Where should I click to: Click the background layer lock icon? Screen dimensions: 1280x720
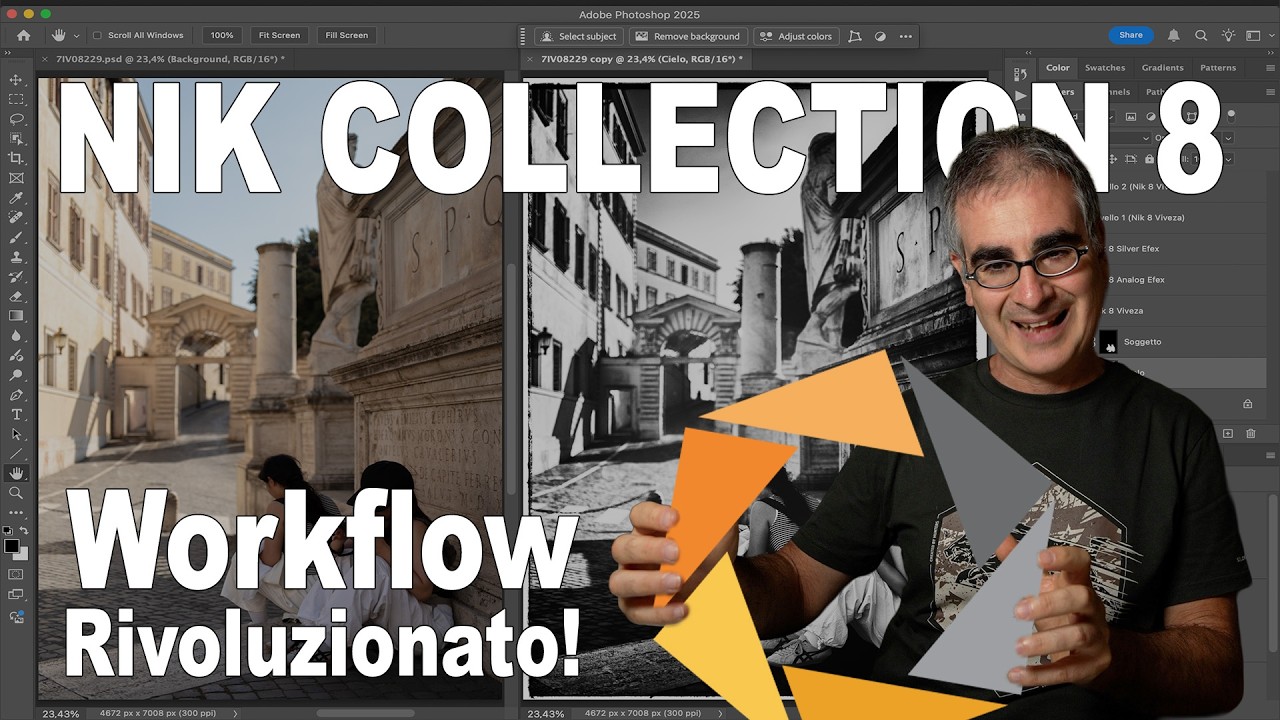[x=1247, y=404]
